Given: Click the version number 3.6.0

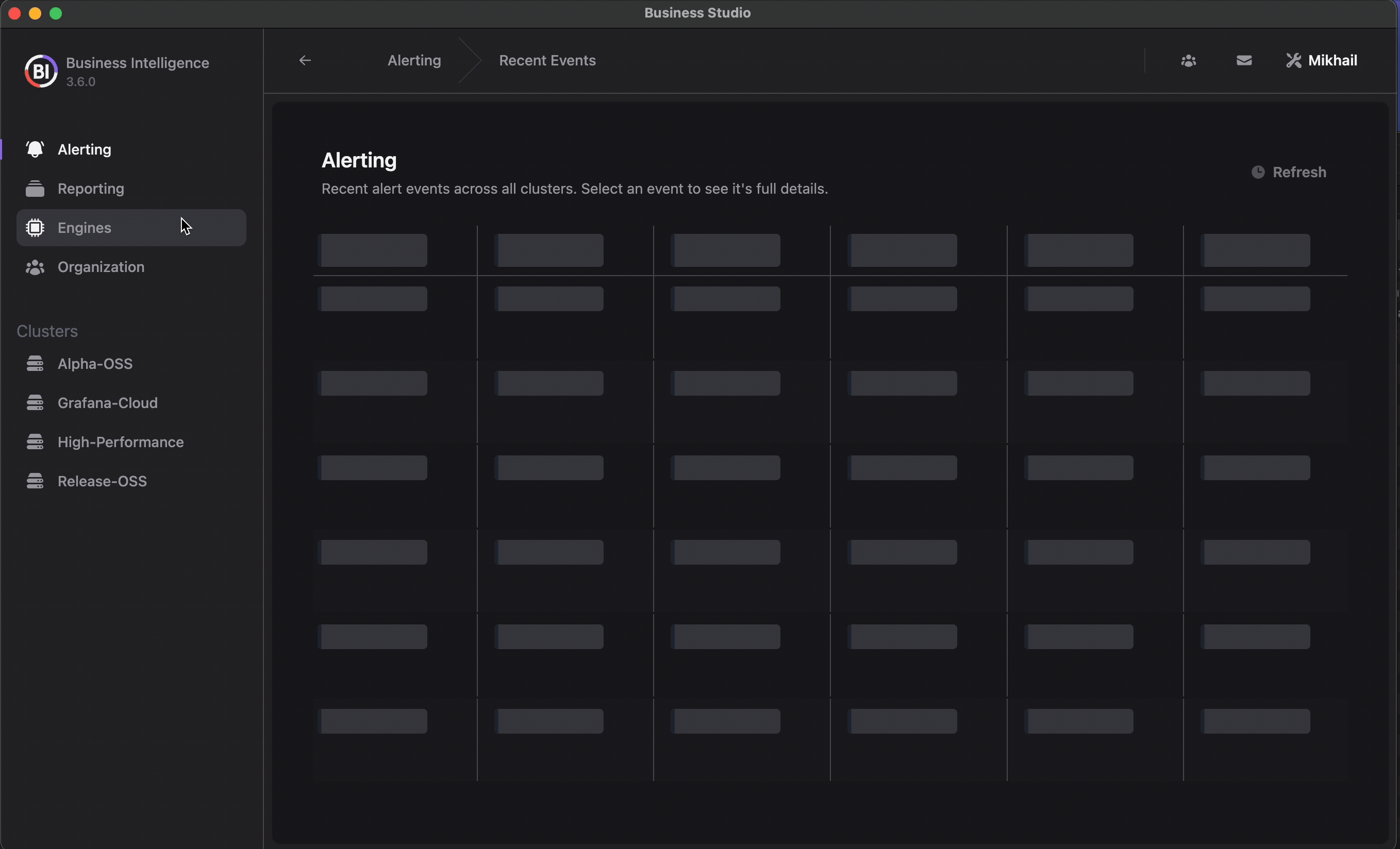Looking at the screenshot, I should pos(81,82).
